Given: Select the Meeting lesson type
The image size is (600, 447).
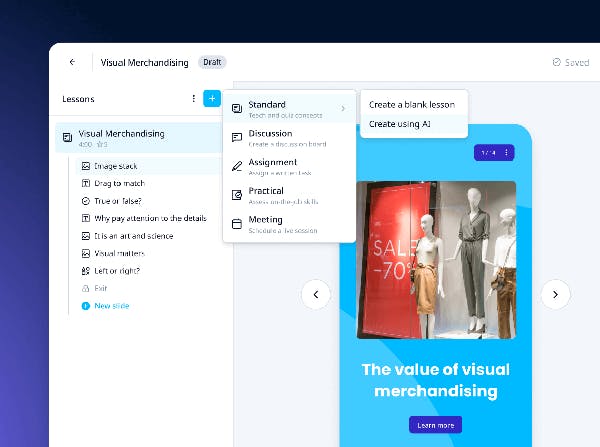Looking at the screenshot, I should (x=290, y=224).
